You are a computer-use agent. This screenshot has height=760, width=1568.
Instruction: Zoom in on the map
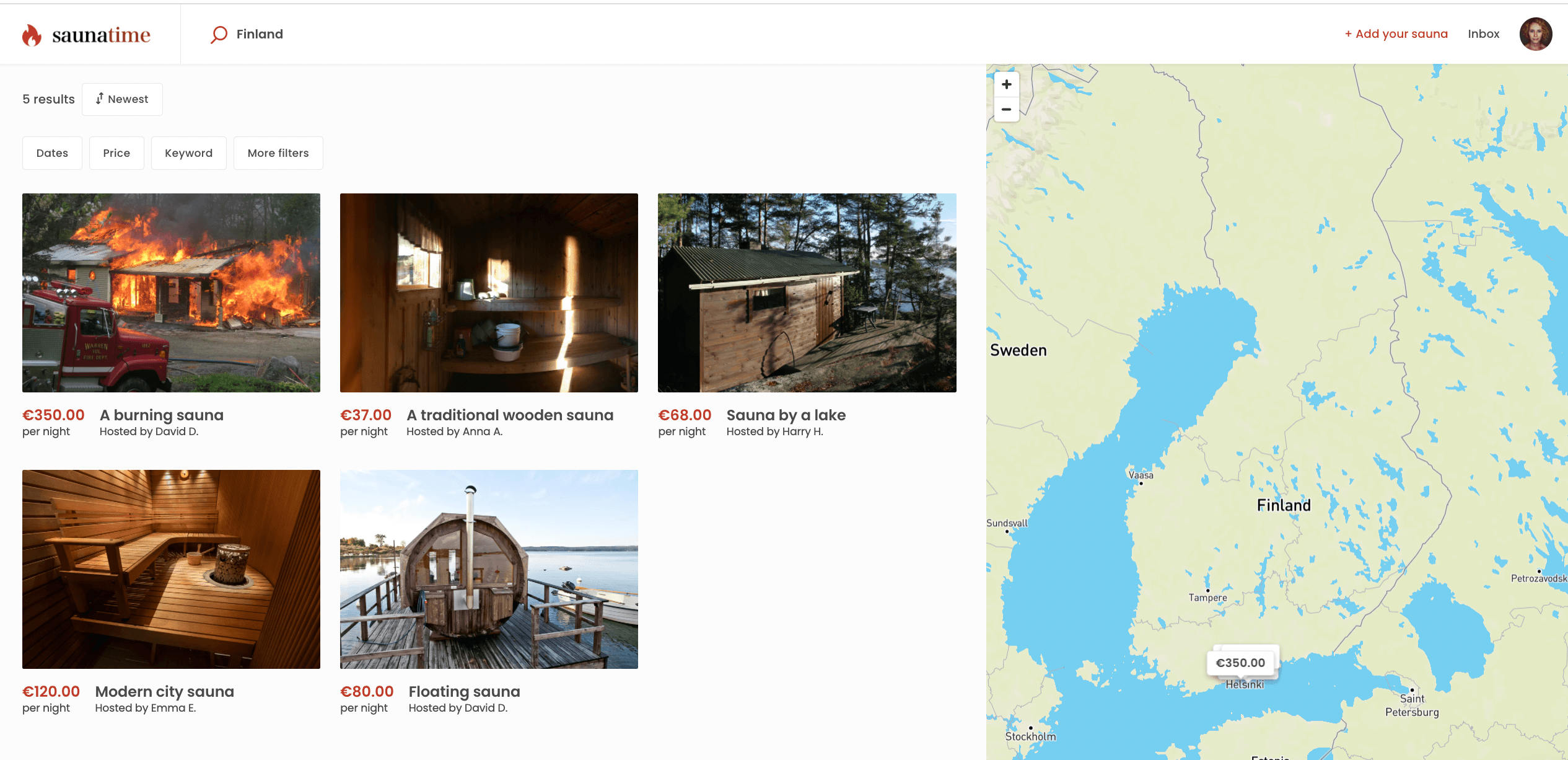pos(1006,84)
